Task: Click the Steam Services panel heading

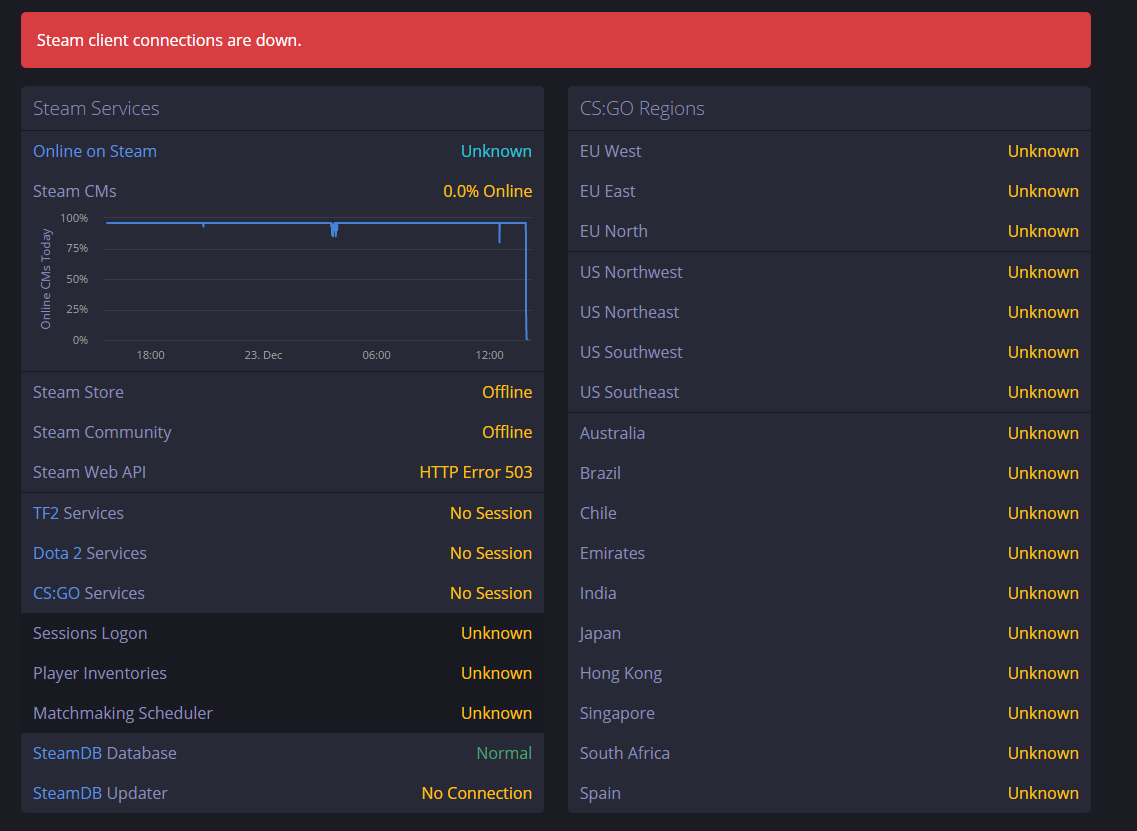Action: click(x=96, y=108)
